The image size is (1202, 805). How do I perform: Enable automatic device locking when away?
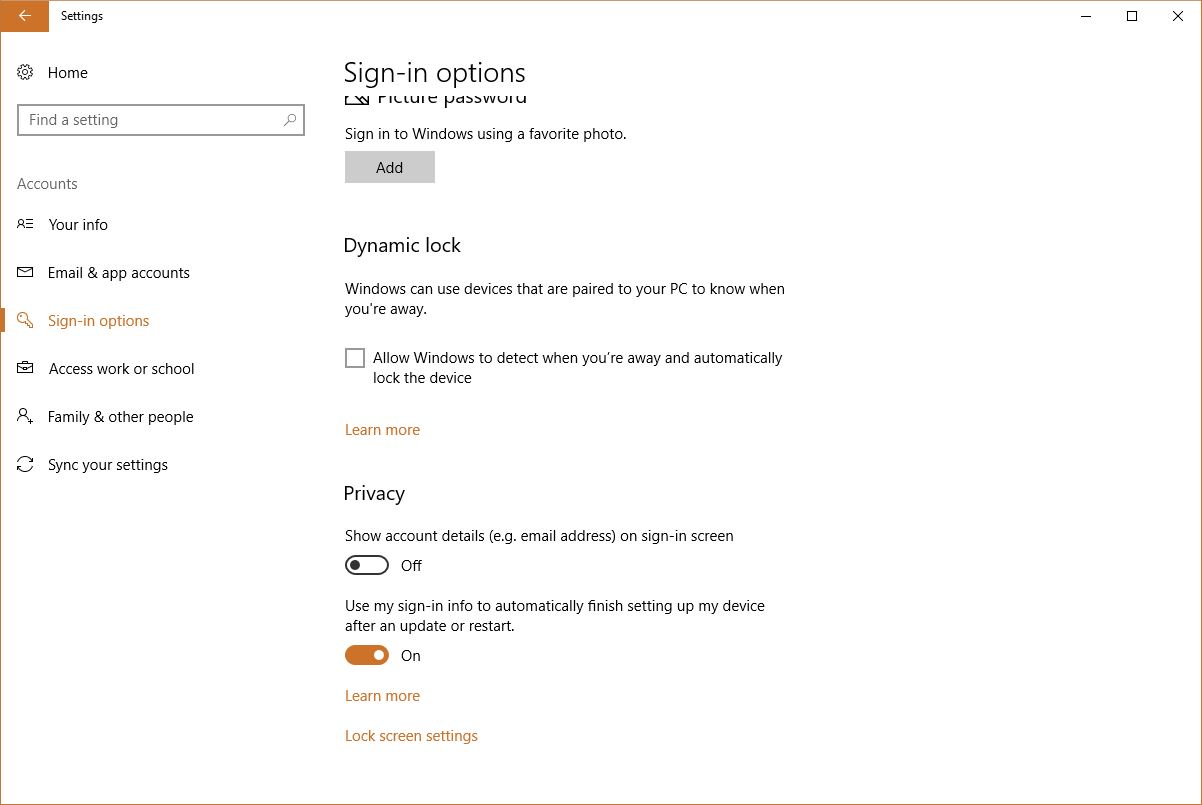click(355, 357)
